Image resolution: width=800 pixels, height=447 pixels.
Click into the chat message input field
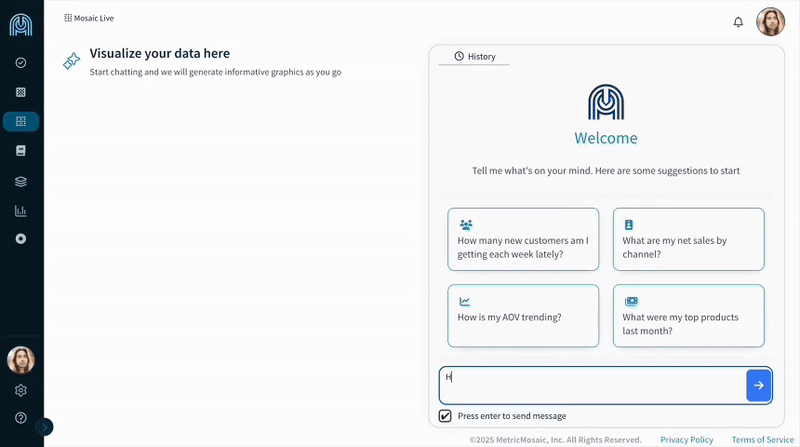[x=592, y=385]
